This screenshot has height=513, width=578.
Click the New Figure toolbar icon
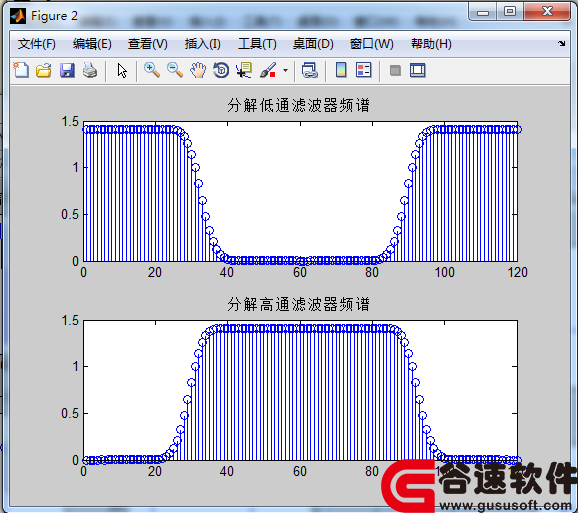(21, 70)
